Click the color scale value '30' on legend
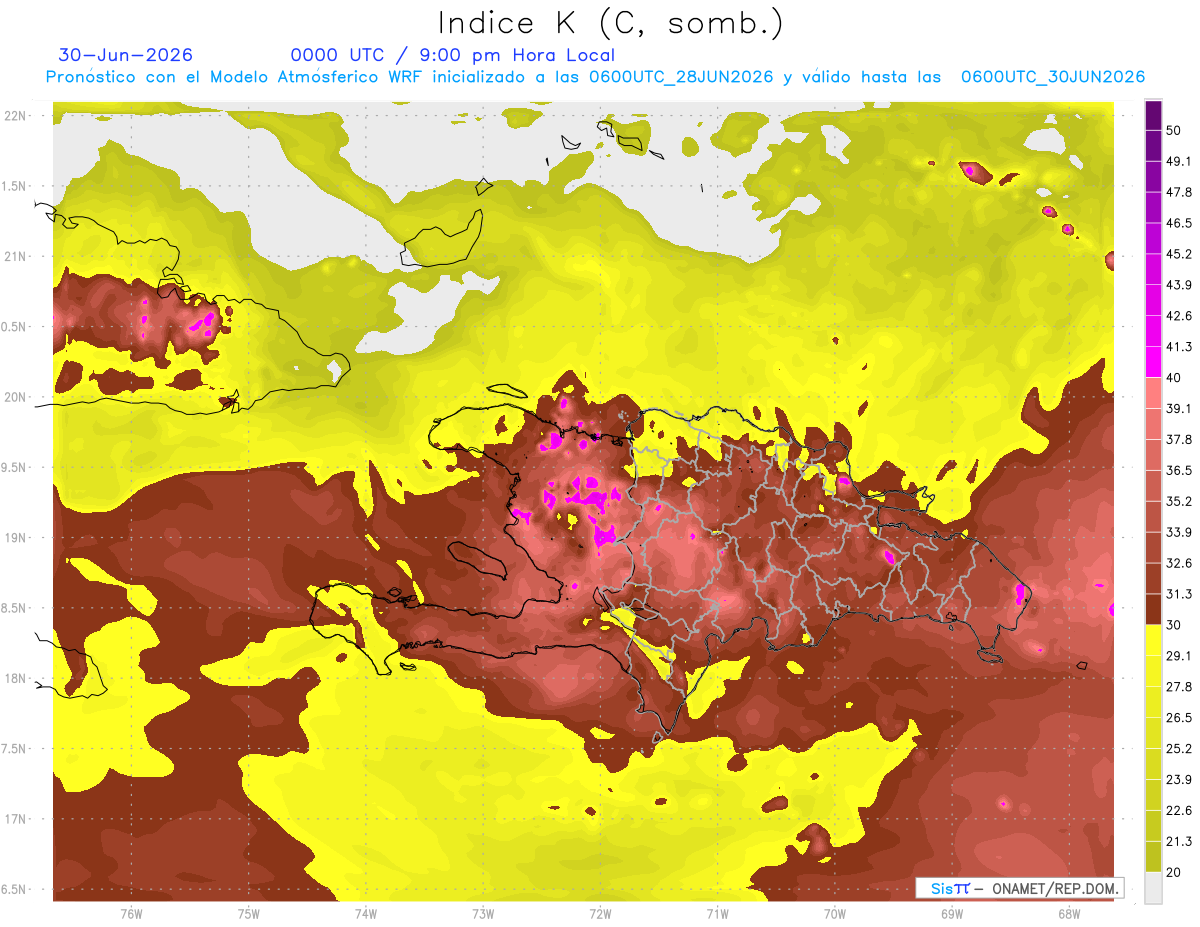Screen dimensions: 1200x927 1175,625
